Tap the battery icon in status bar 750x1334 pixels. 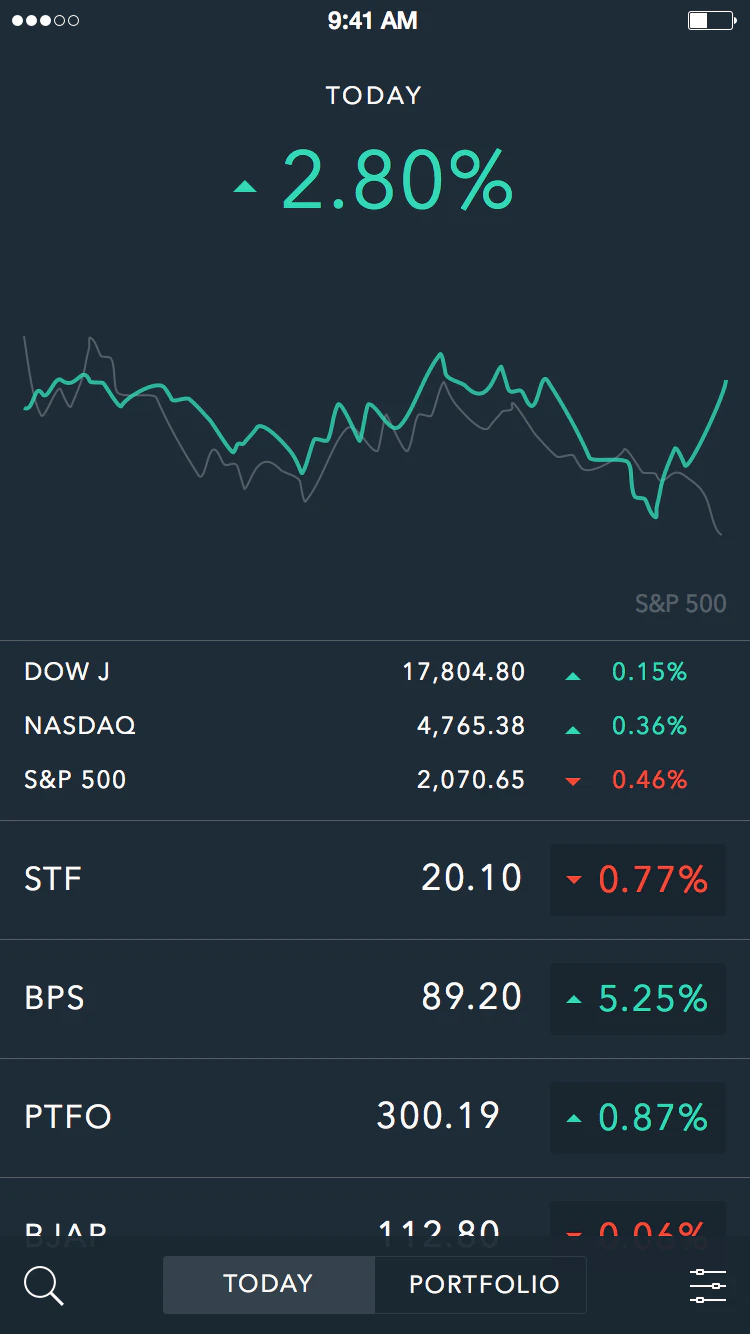711,20
